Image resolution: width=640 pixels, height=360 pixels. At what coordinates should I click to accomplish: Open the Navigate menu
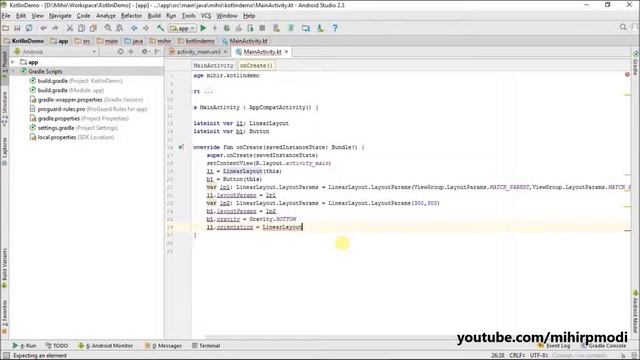60,16
